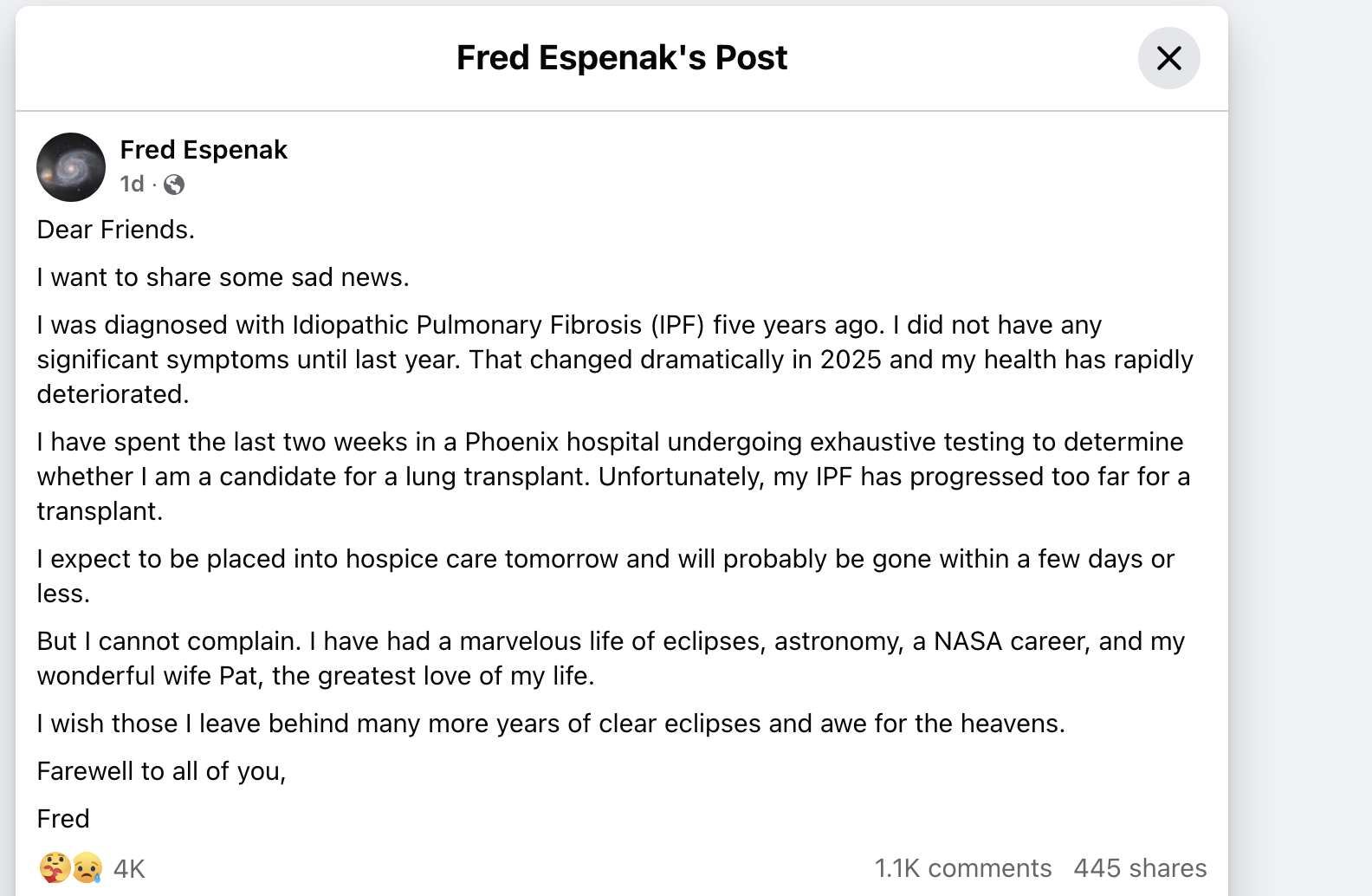Click the globe public audience icon
This screenshot has width=1372, height=896.
pyautogui.click(x=174, y=185)
